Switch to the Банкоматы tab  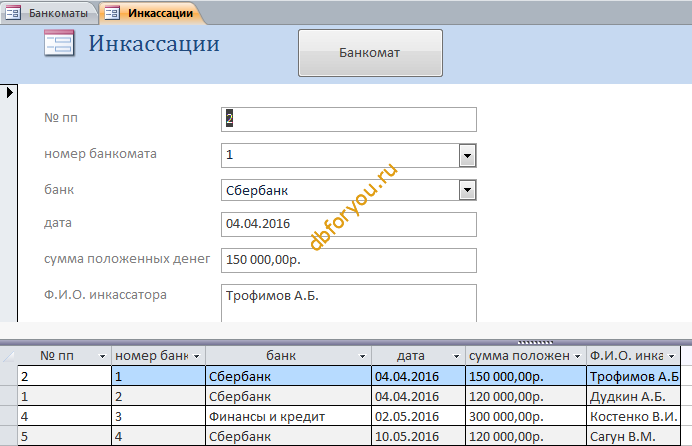tap(50, 13)
